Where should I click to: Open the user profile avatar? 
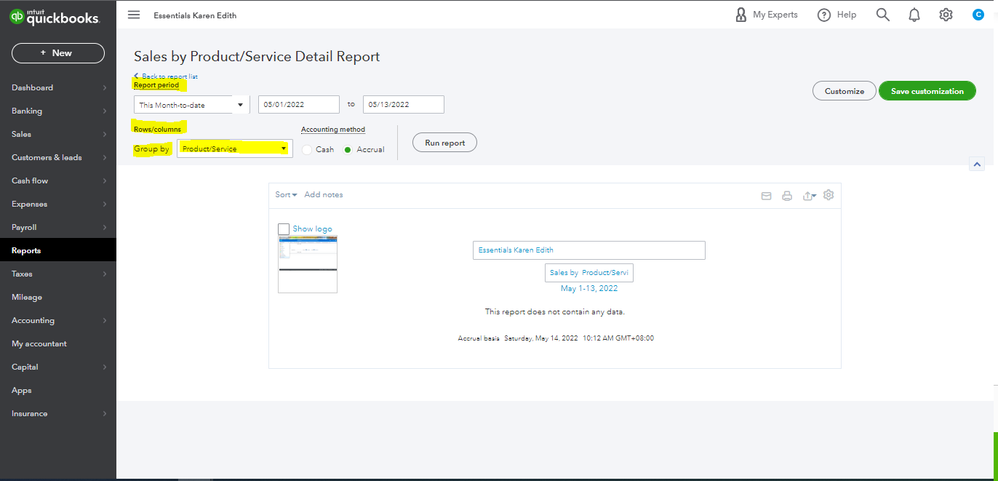(978, 15)
